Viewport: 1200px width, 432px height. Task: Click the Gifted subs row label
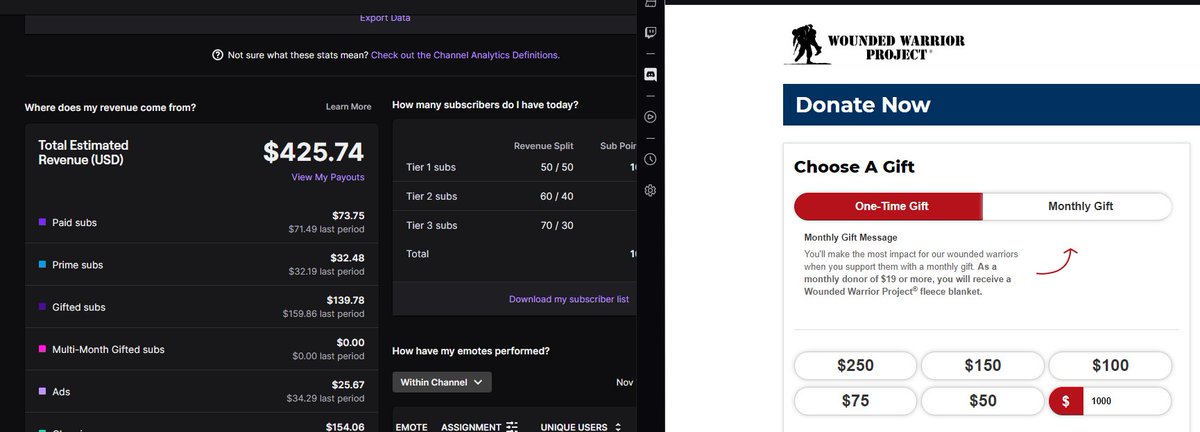tap(79, 307)
